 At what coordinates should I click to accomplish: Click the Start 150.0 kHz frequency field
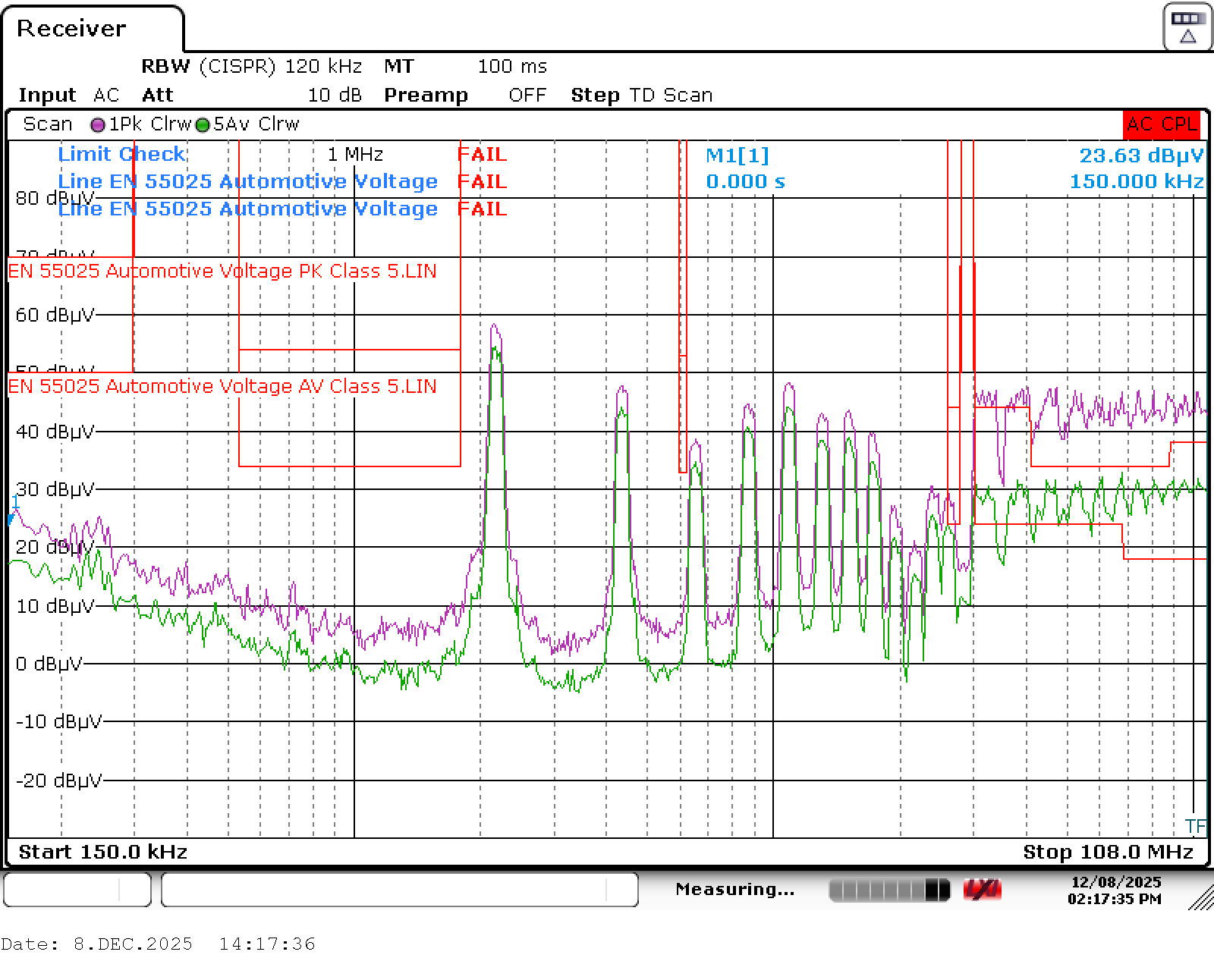click(103, 853)
